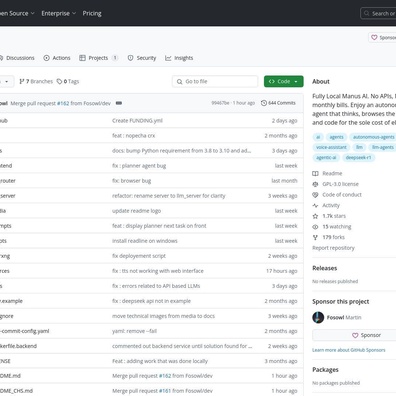
Task: Select the 'voice-assistant' topic tag
Action: coord(331,147)
